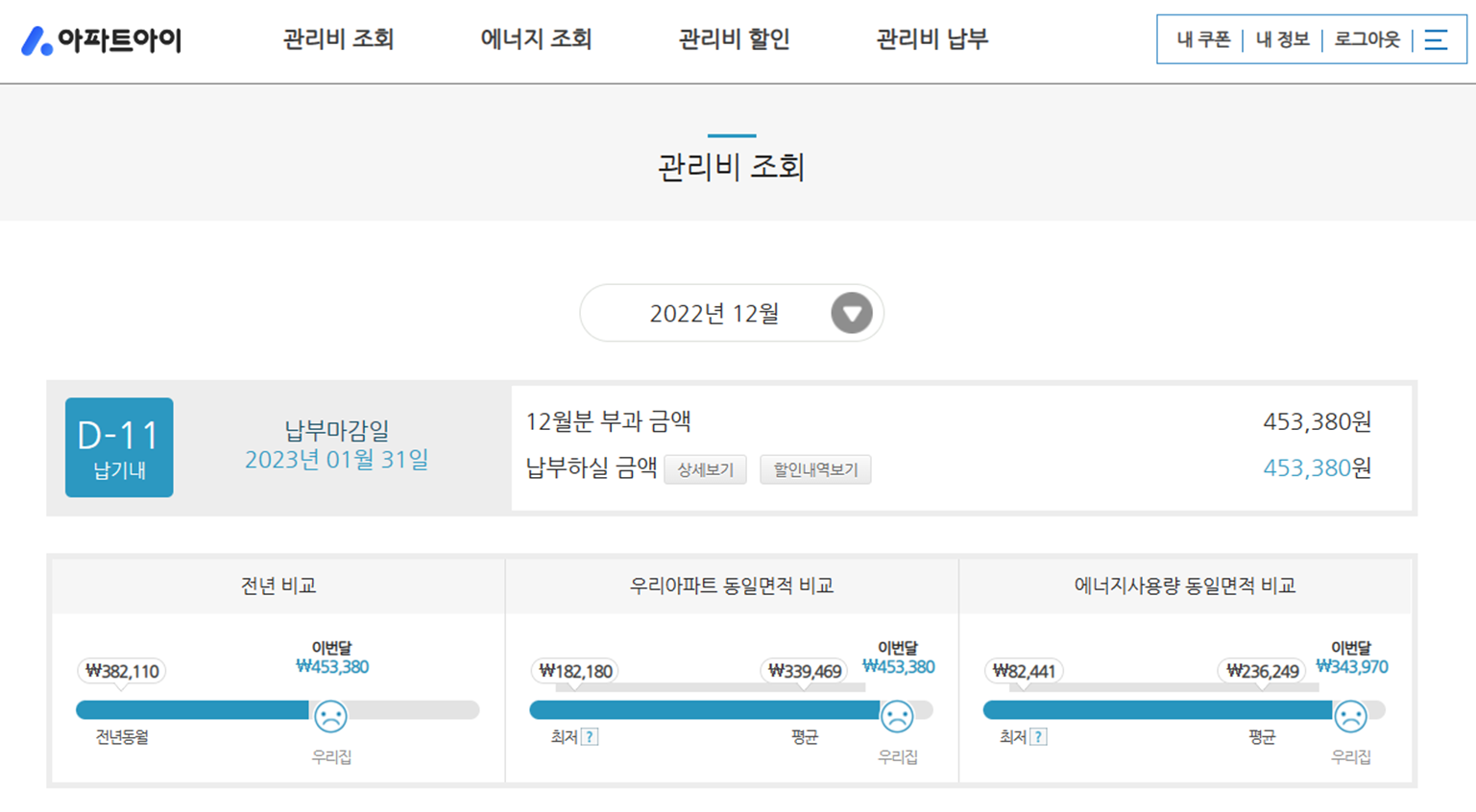Switch to the 관리비 할인 section
This screenshot has width=1476, height=812.
(x=735, y=39)
